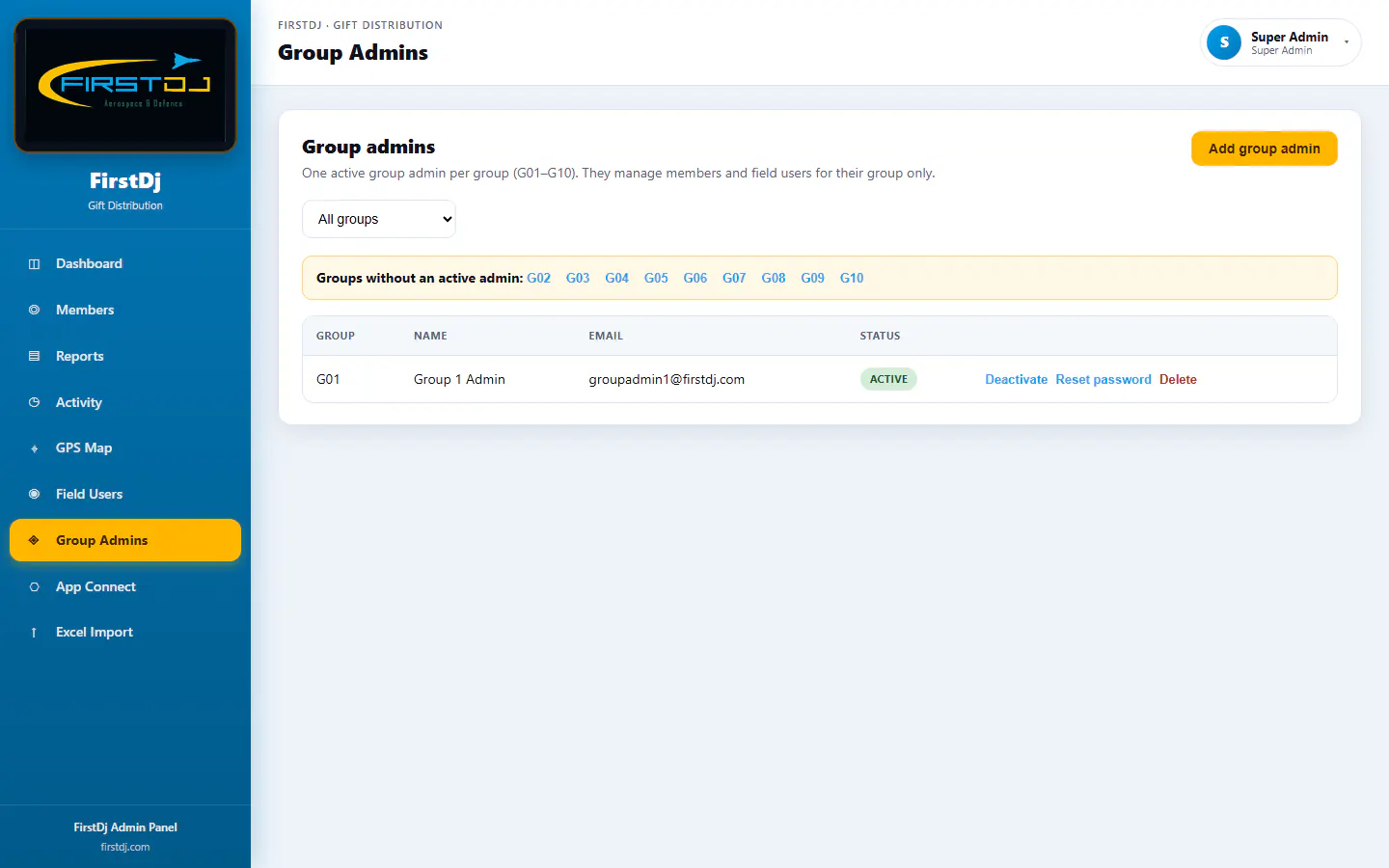Click the App Connect circle icon
The image size is (1389, 868).
pyautogui.click(x=34, y=587)
